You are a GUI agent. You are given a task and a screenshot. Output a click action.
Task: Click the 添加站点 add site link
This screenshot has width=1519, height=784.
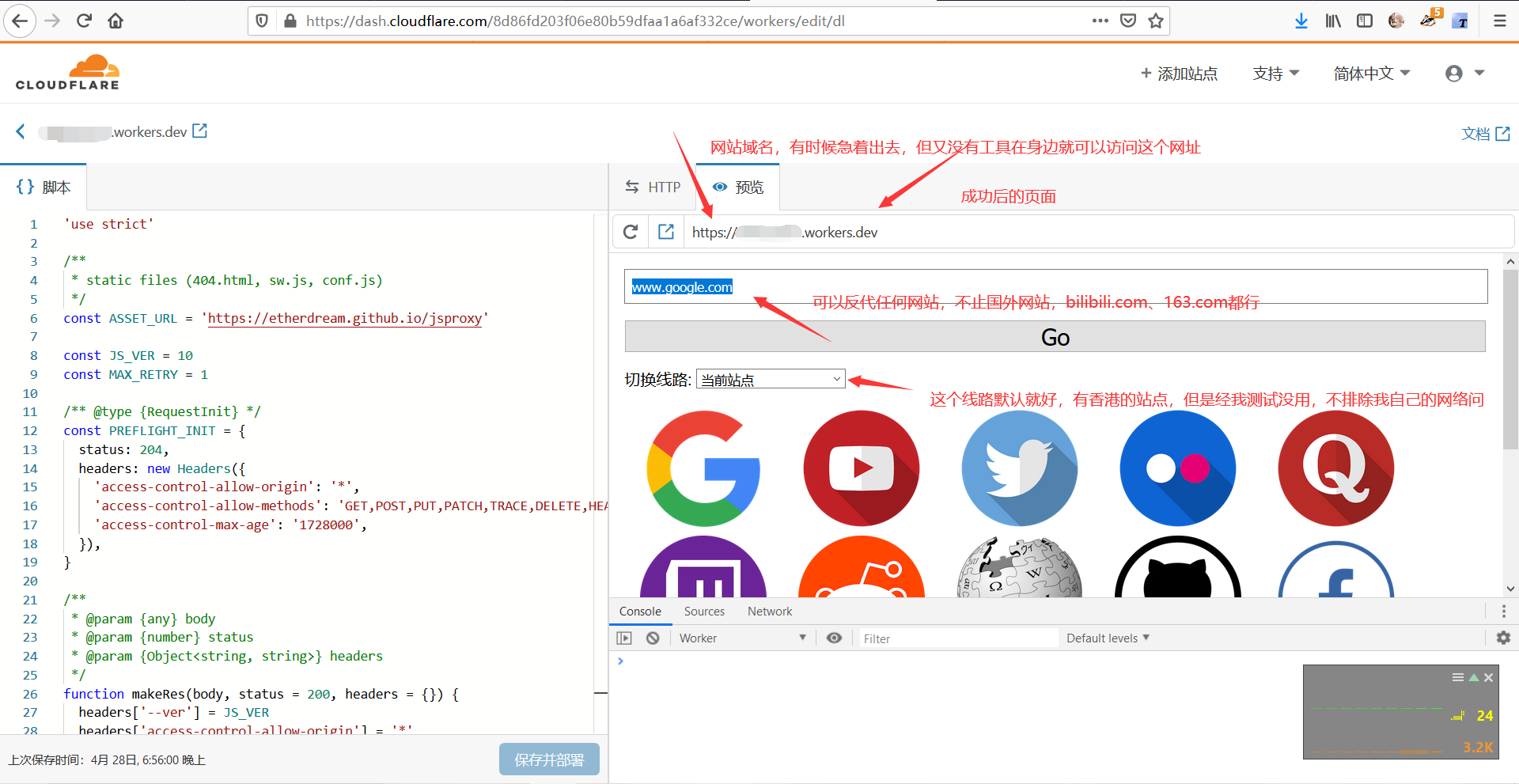pos(1179,74)
